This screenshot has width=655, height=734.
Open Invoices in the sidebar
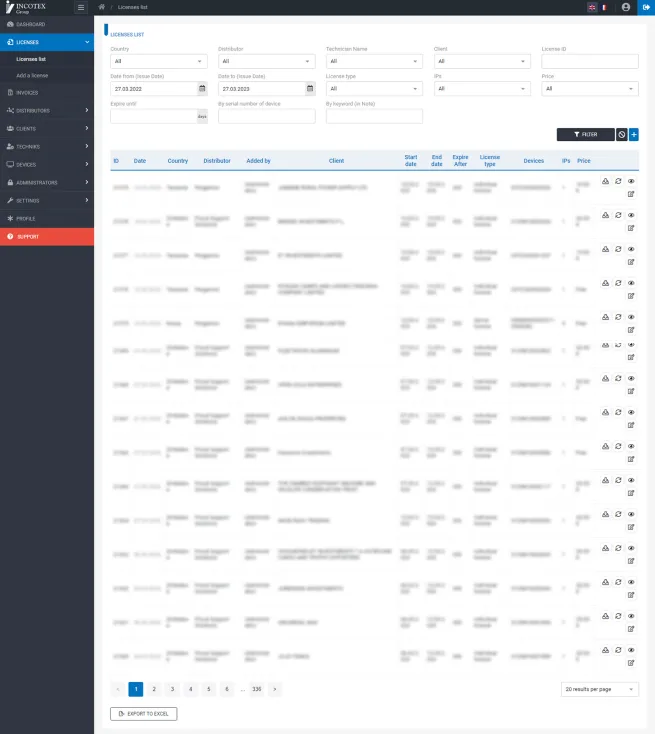pyautogui.click(x=47, y=93)
